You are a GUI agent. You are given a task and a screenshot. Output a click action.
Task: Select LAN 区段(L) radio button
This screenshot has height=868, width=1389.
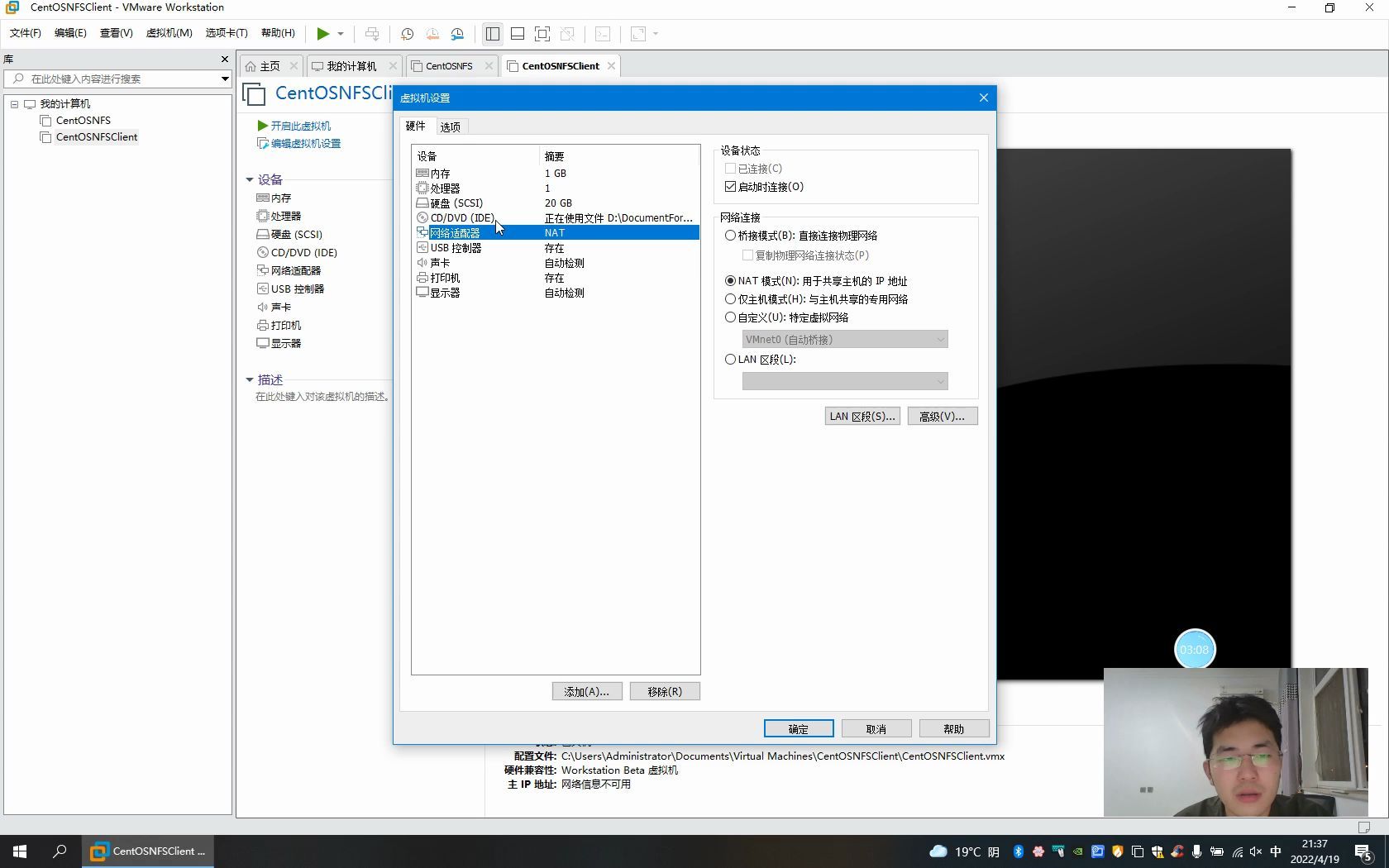click(x=730, y=360)
